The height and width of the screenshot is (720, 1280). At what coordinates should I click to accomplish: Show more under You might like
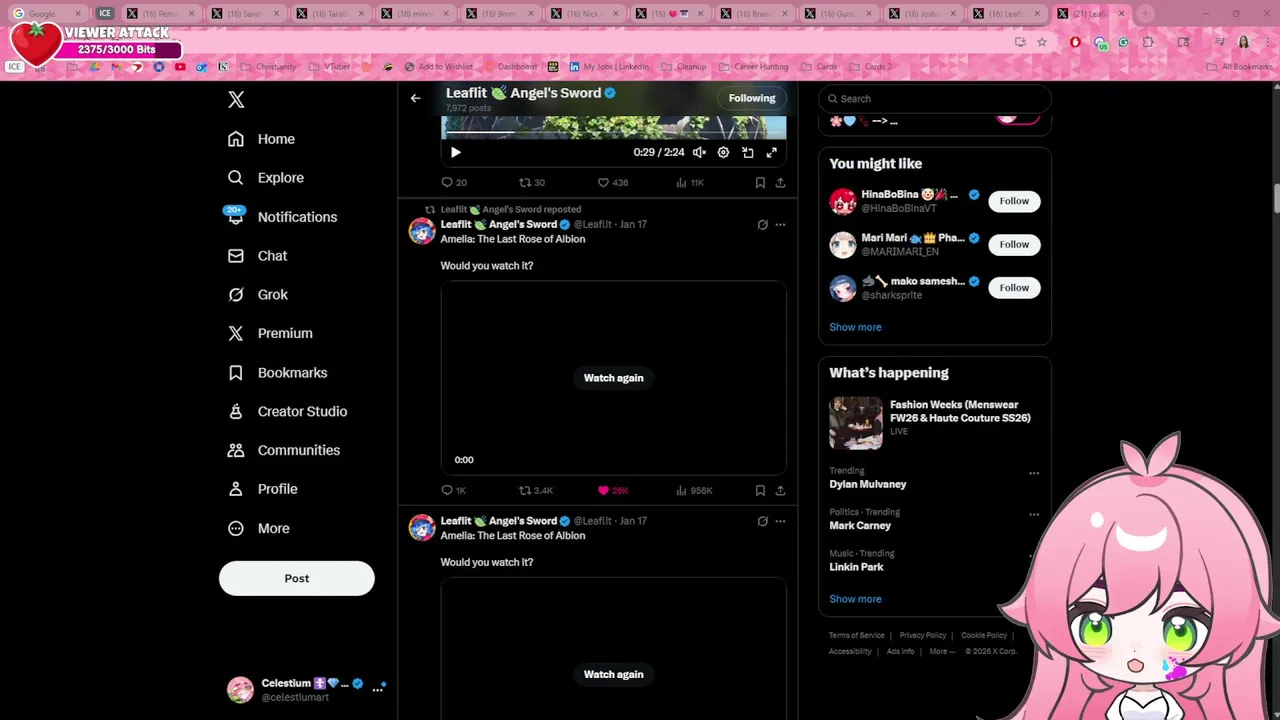pyautogui.click(x=855, y=327)
